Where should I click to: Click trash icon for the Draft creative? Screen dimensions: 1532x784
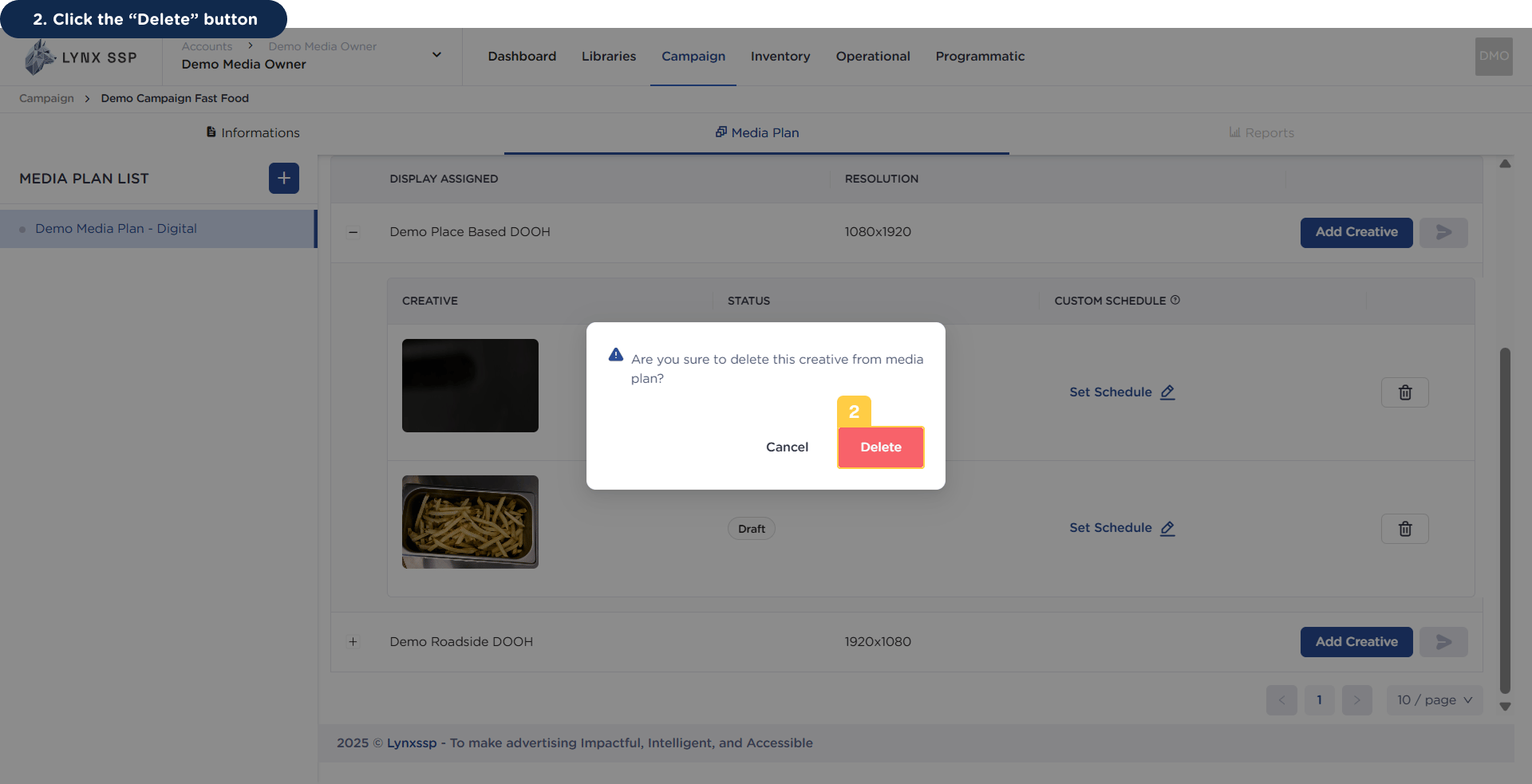(x=1405, y=529)
